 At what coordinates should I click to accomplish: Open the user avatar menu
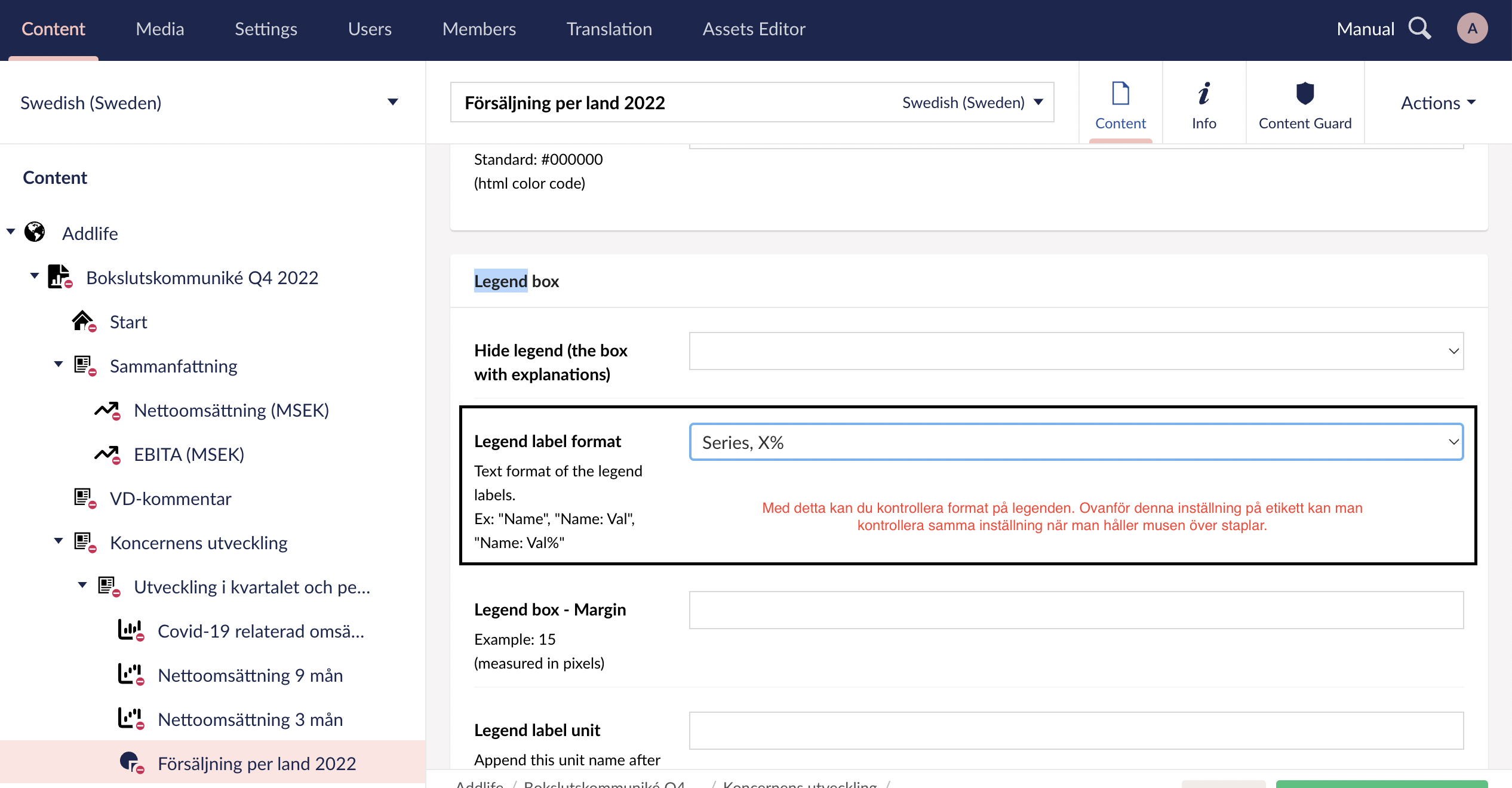(x=1471, y=28)
